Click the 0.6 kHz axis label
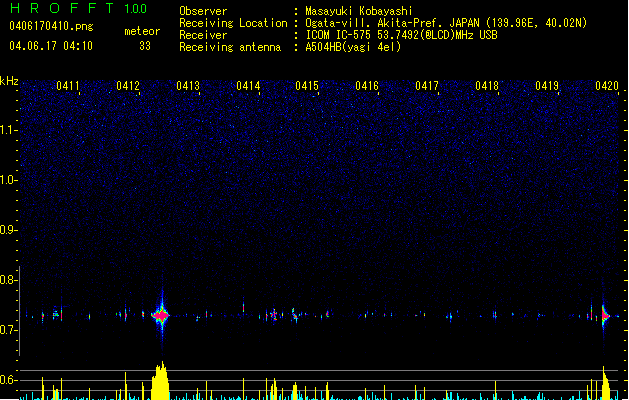Screen dimensions: 629x400 pos(9,380)
